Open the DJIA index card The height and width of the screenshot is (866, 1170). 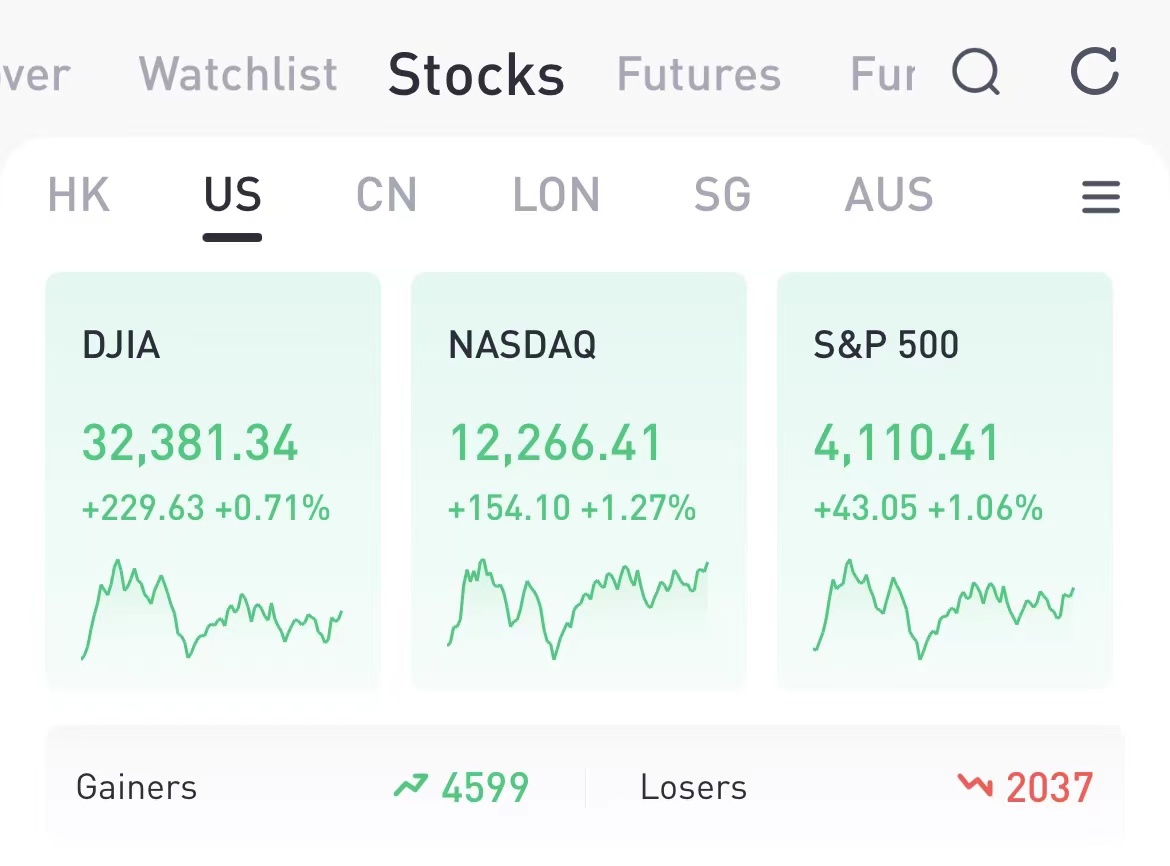[x=213, y=481]
